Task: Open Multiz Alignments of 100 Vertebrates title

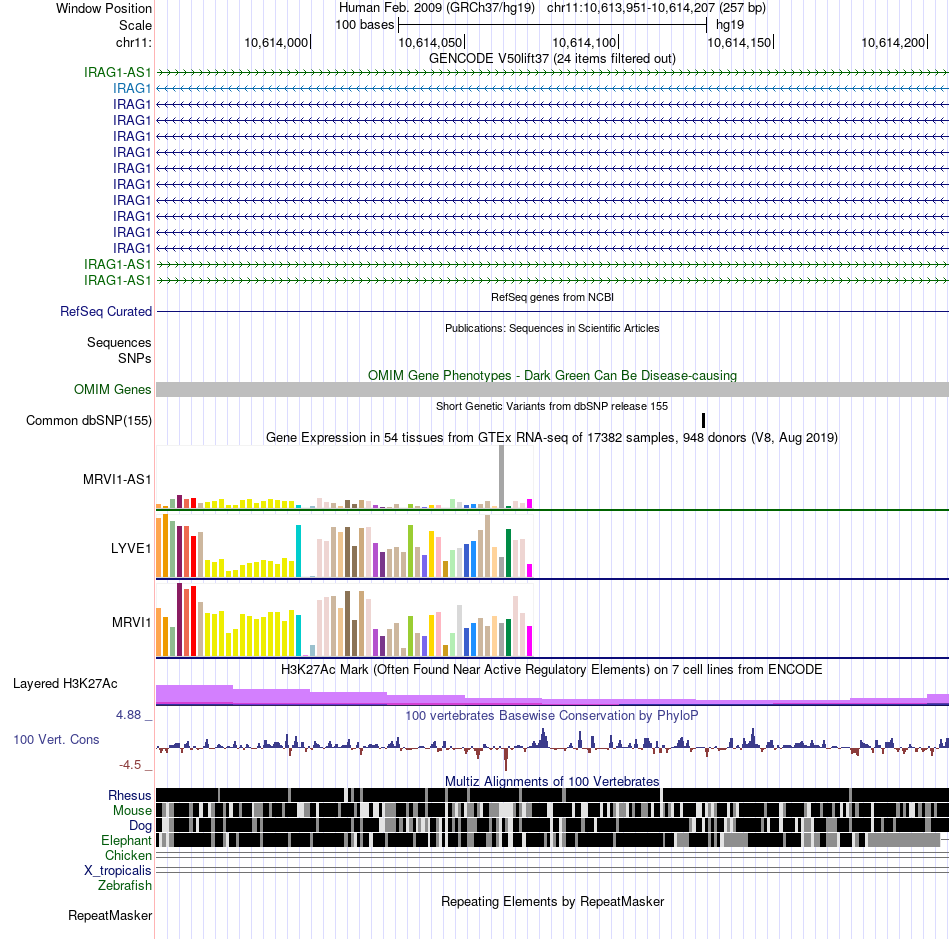Action: point(552,781)
